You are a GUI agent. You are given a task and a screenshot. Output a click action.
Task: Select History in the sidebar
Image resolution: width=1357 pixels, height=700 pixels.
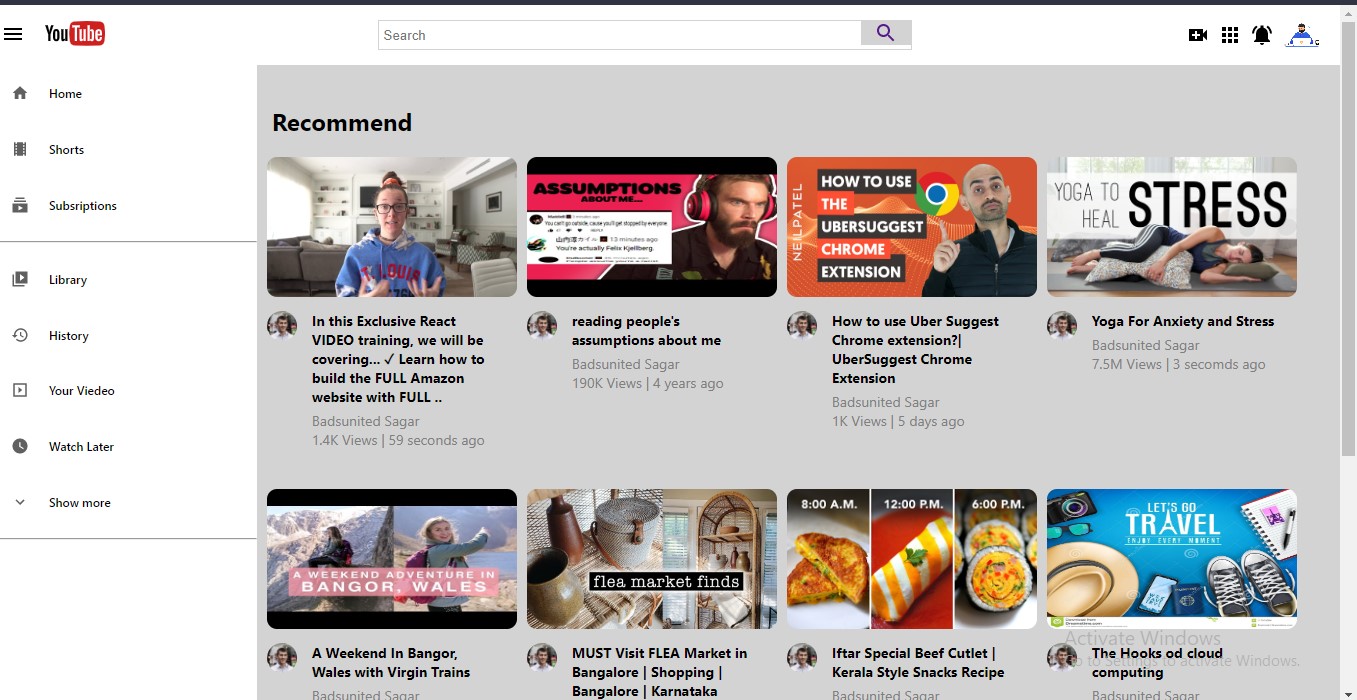point(69,336)
